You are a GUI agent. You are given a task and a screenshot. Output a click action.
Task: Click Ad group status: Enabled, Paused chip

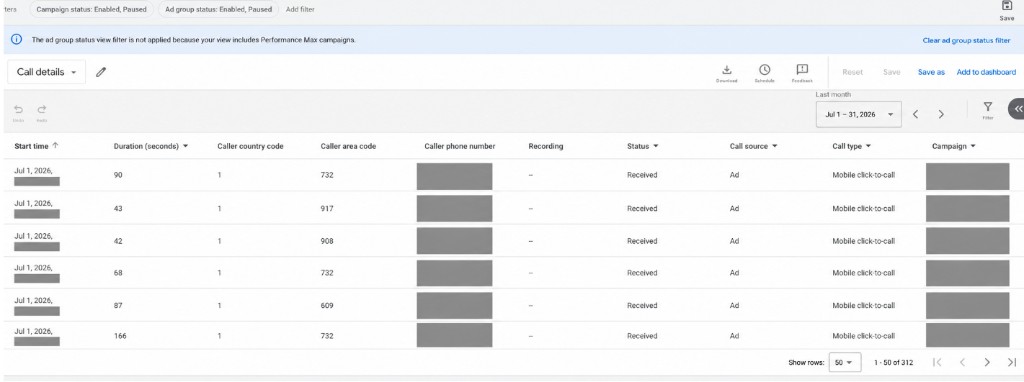coord(218,10)
